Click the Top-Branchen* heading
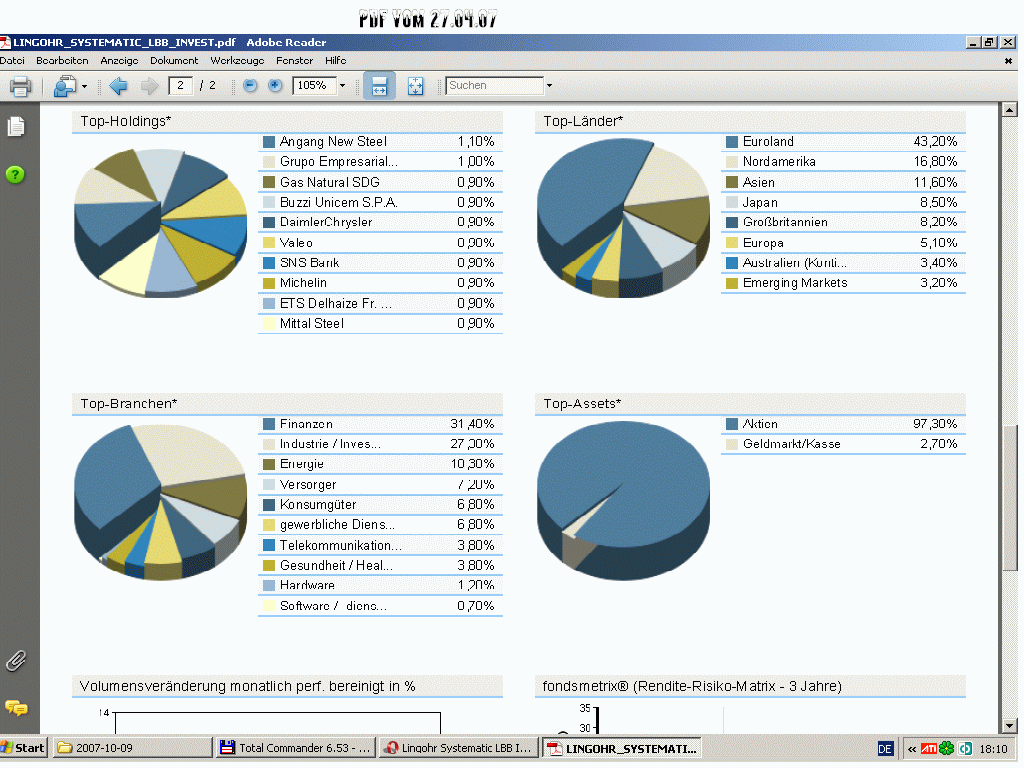Screen dimensions: 1024x768 [x=129, y=404]
